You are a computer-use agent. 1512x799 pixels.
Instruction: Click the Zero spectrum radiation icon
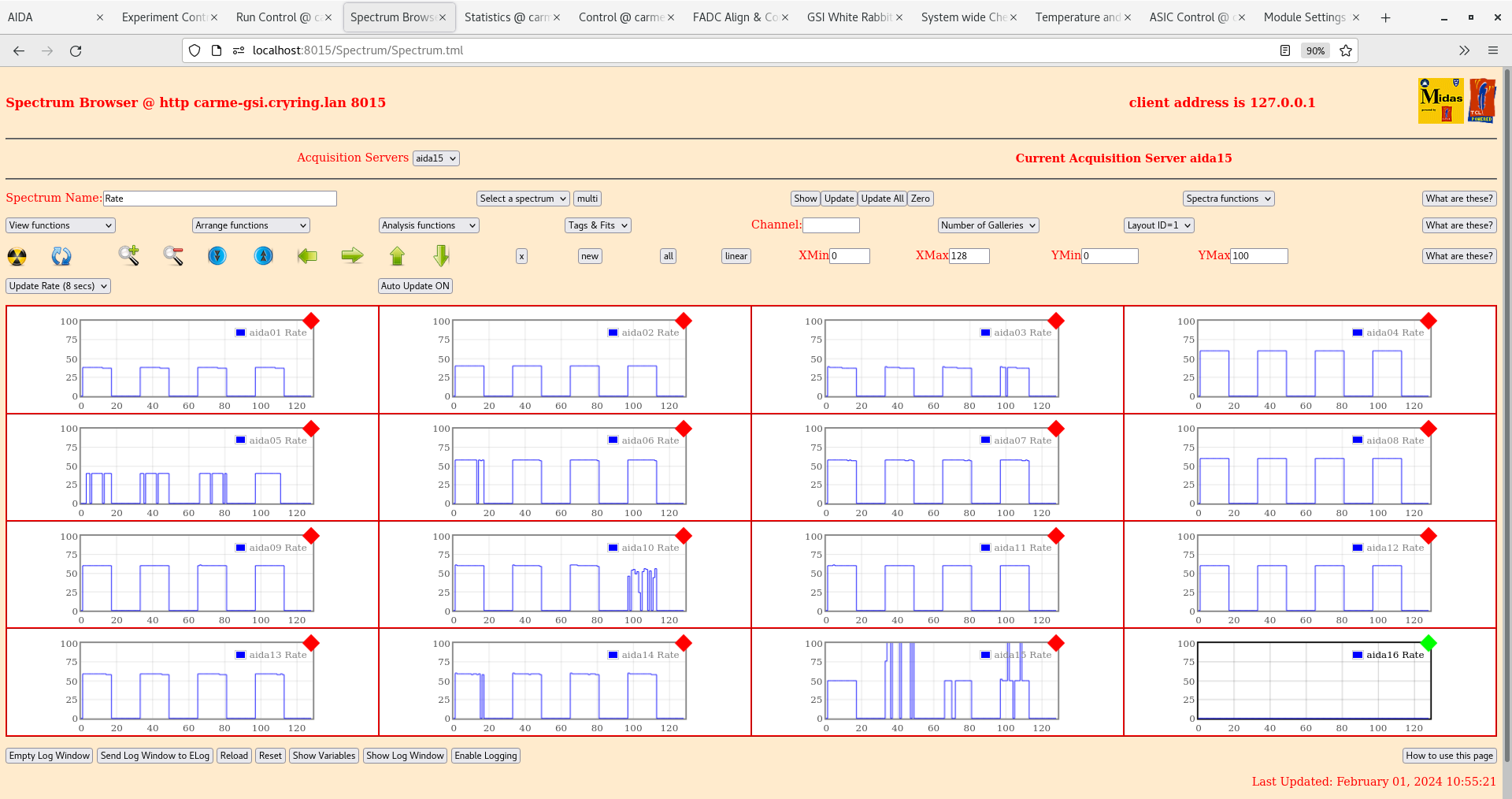(x=17, y=255)
